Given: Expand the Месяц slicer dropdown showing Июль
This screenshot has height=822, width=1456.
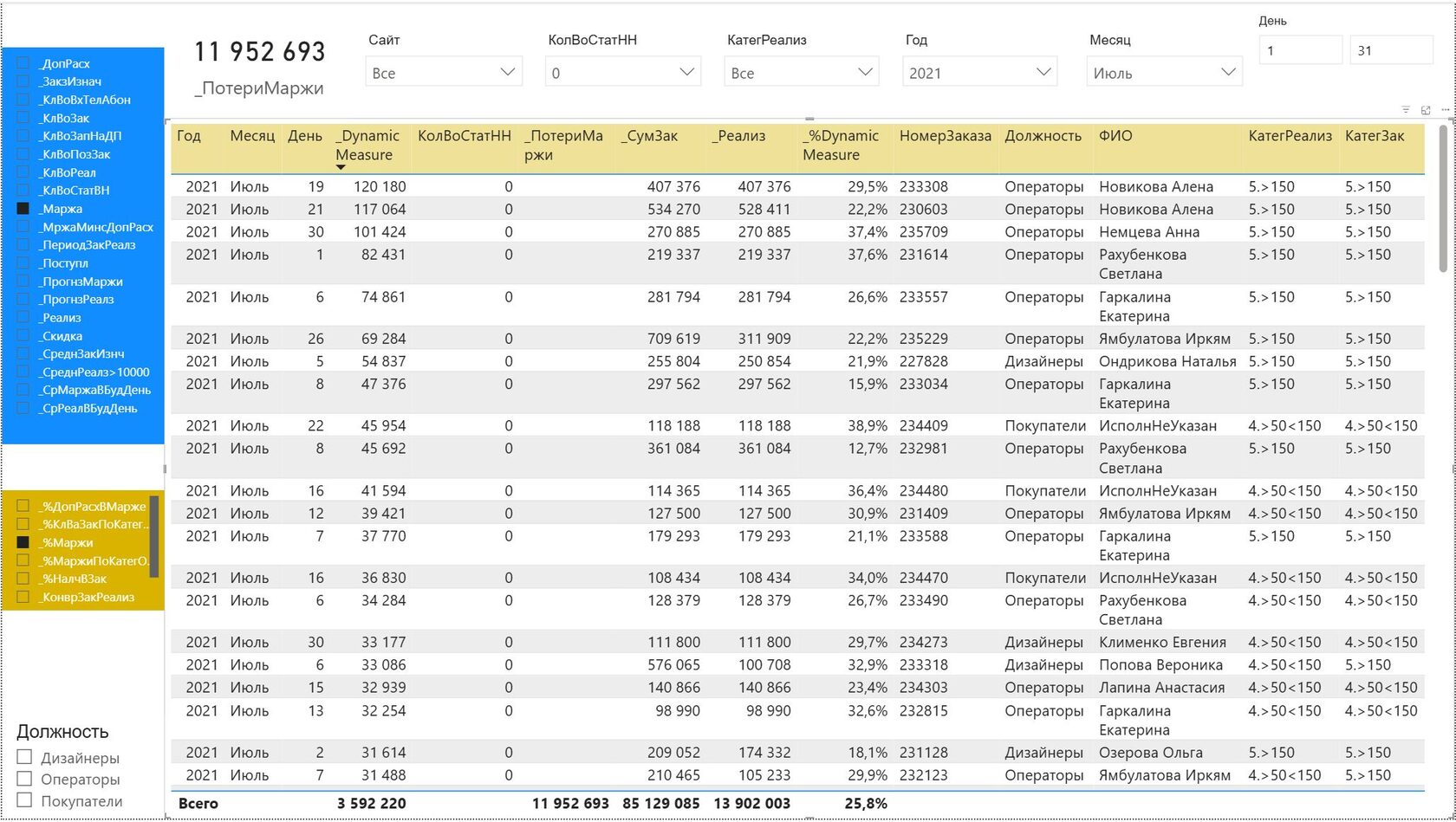Looking at the screenshot, I should coord(1164,72).
